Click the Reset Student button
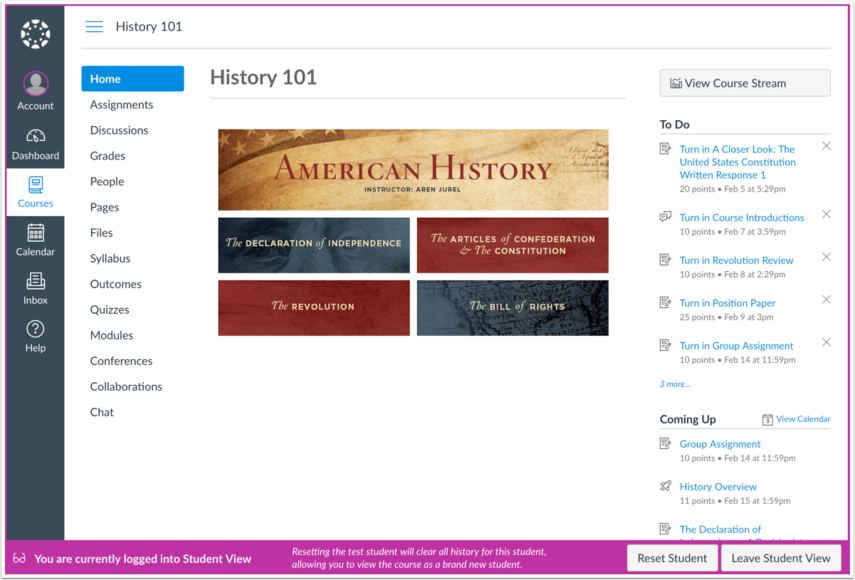 pos(672,558)
